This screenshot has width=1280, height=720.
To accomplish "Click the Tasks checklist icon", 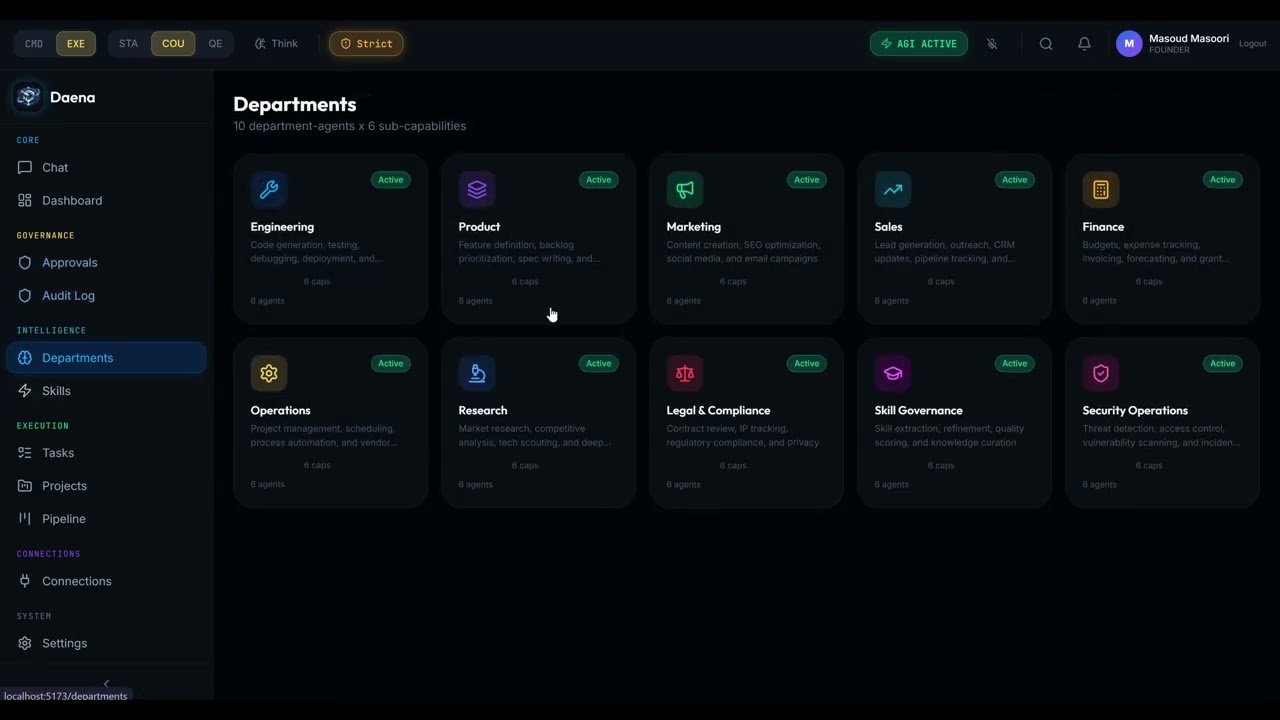I will point(25,453).
